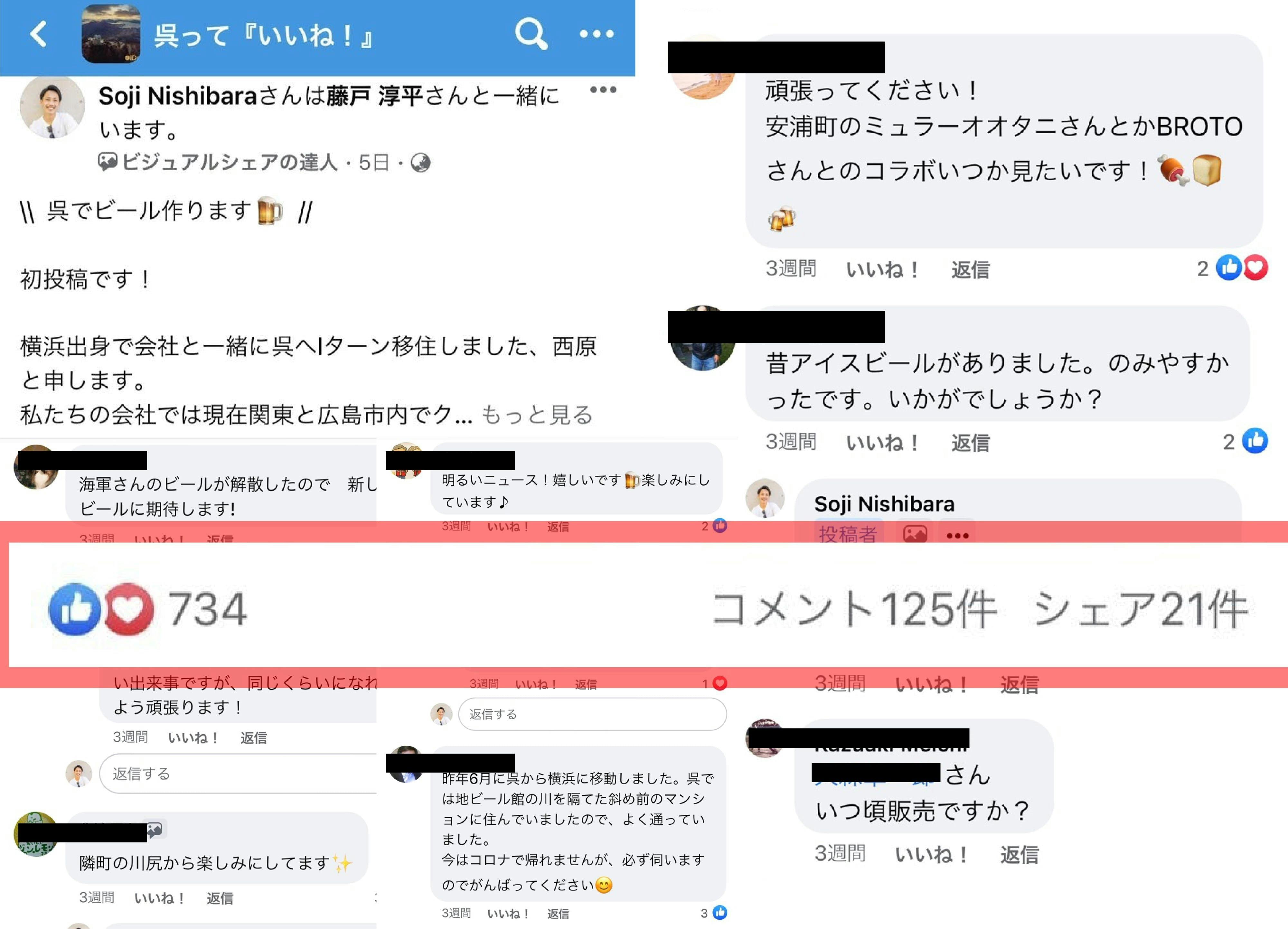Expand the post with もっと見る

point(537,415)
